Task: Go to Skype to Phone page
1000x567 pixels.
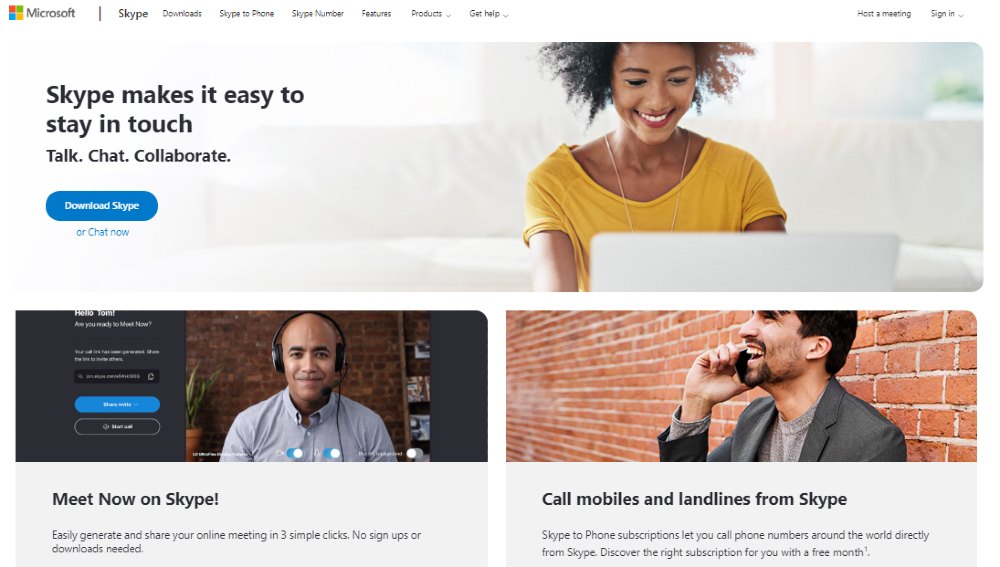Action: tap(247, 13)
